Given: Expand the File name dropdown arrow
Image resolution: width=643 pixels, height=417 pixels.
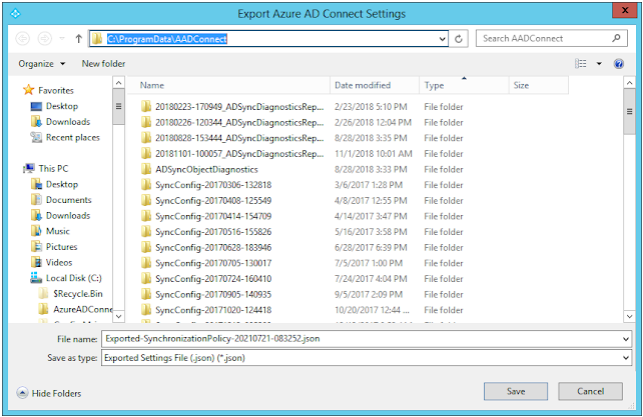Looking at the screenshot, I should click(626, 339).
